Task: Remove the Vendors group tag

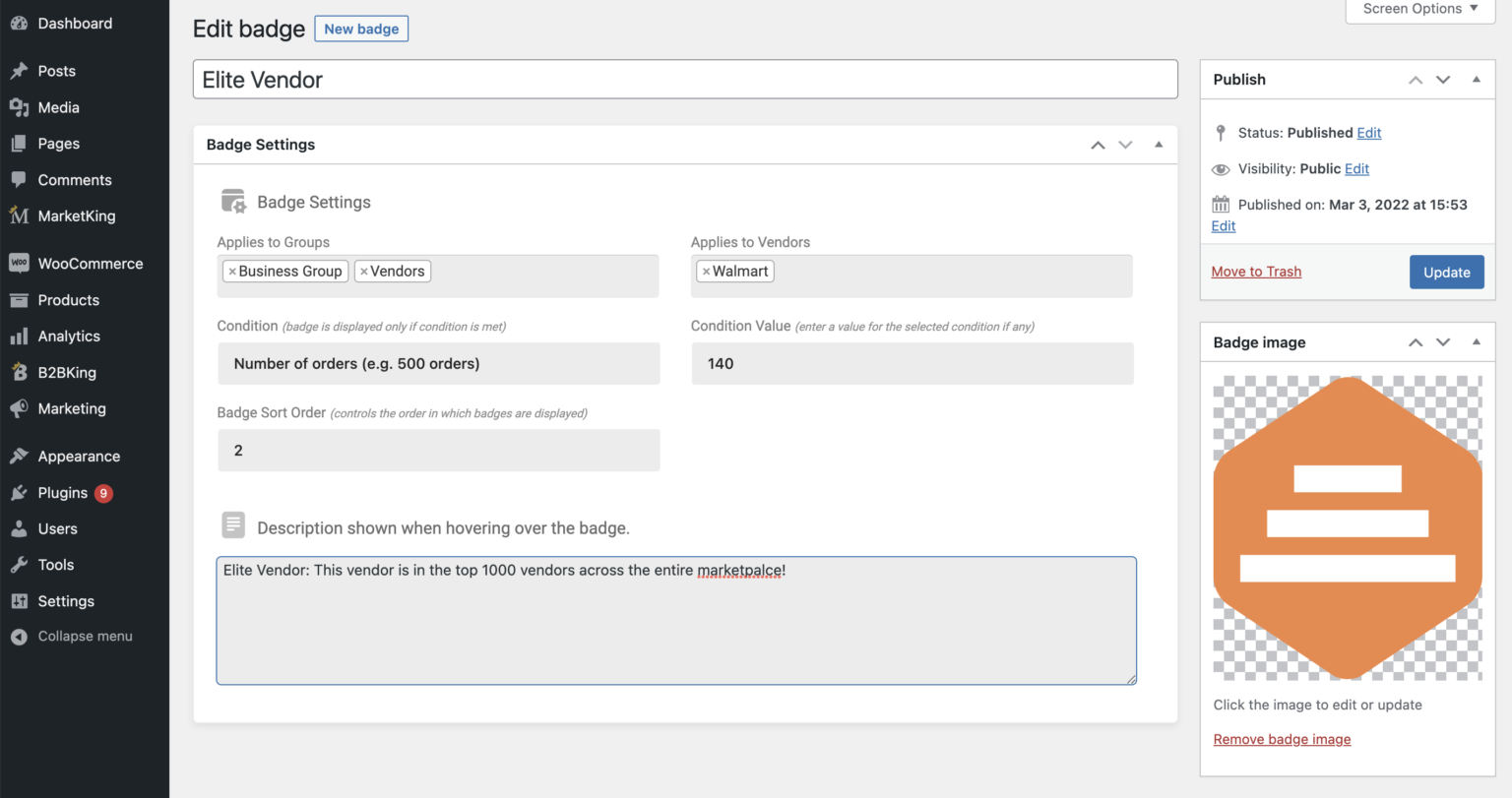Action: coord(364,272)
